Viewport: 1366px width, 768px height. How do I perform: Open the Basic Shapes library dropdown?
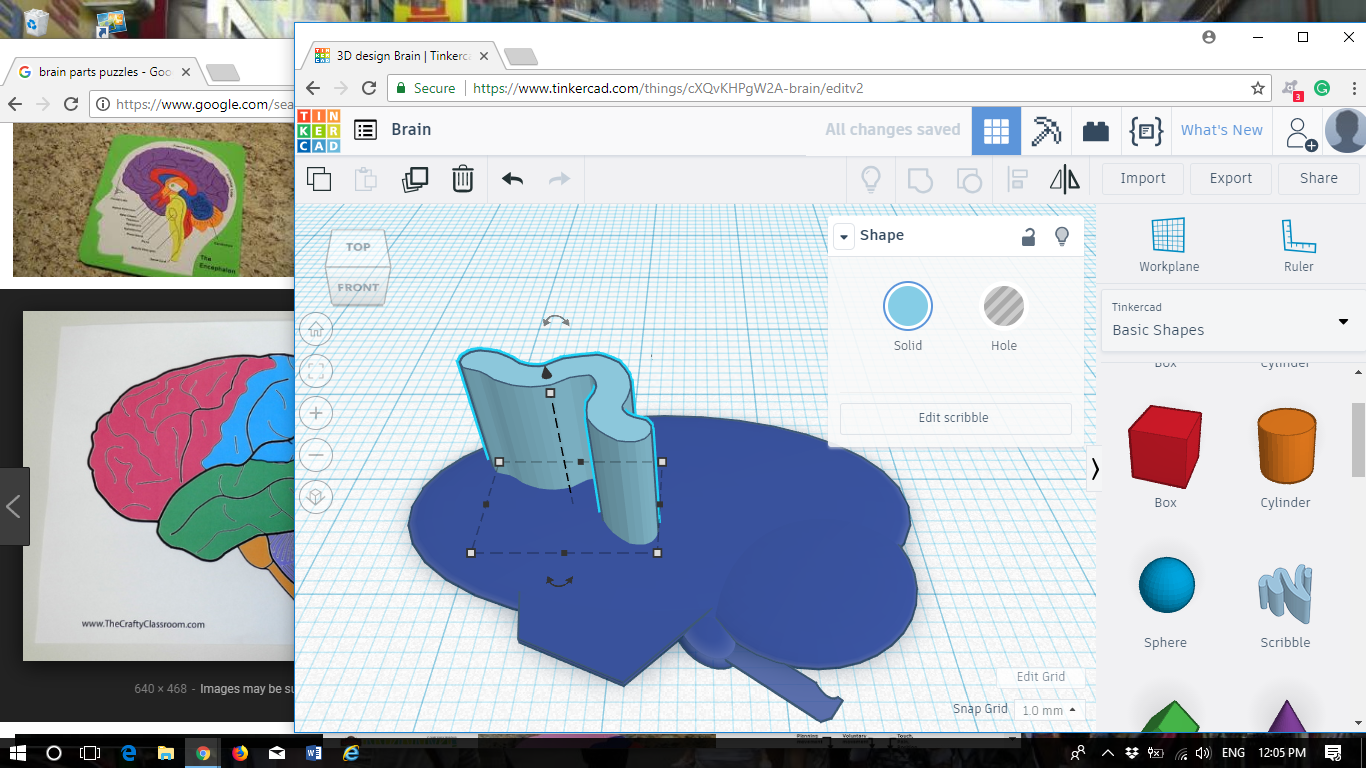[1231, 321]
